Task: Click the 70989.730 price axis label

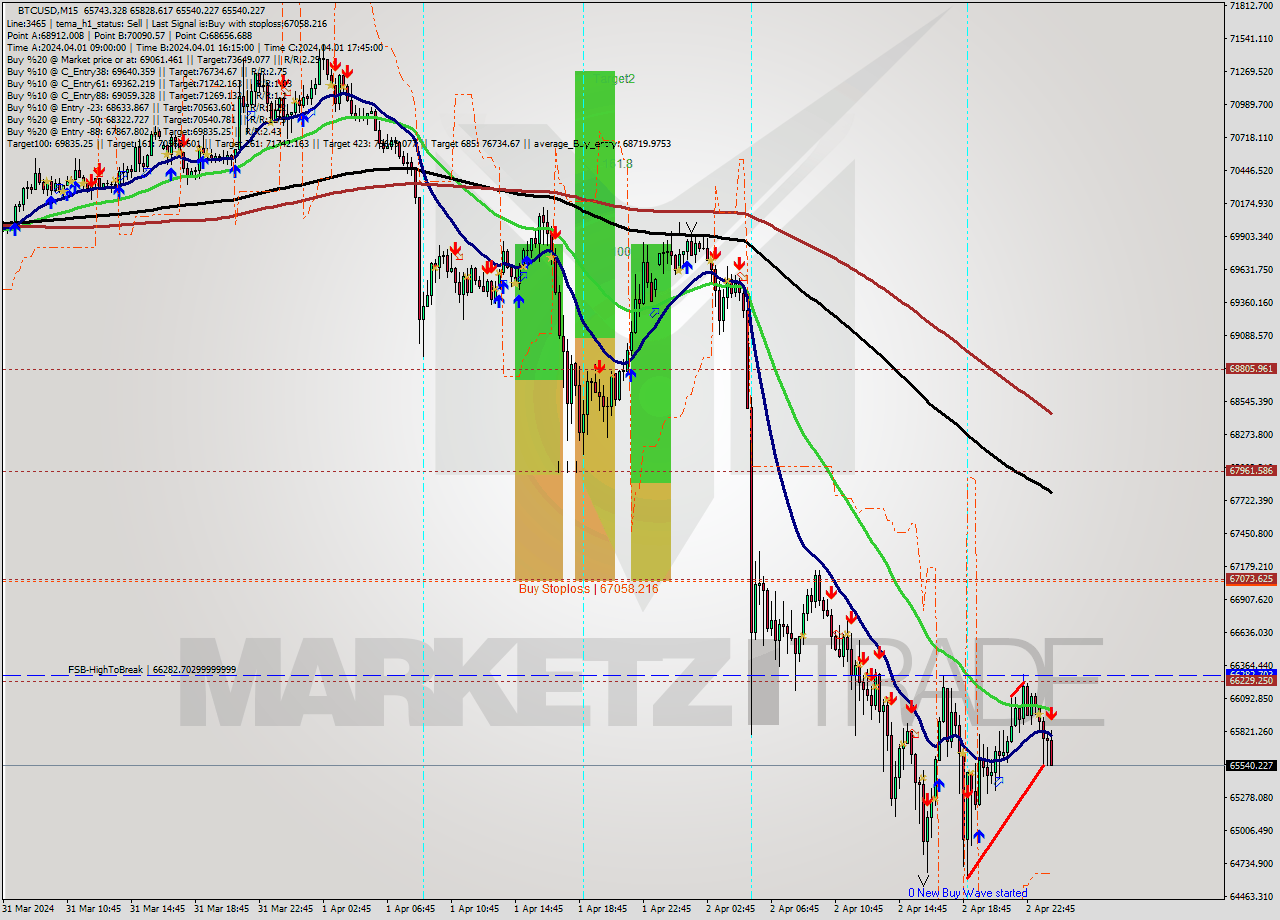Action: tap(1251, 105)
